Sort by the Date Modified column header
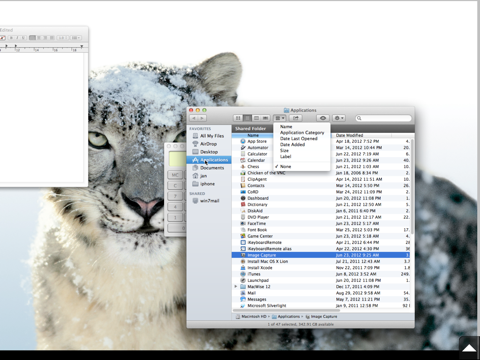480x360 pixels. tap(349, 135)
